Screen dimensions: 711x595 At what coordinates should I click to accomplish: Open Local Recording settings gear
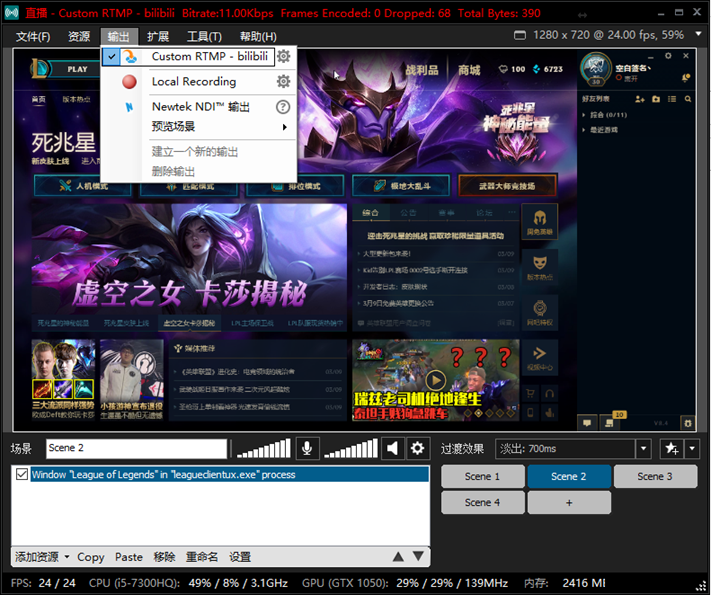coord(284,82)
